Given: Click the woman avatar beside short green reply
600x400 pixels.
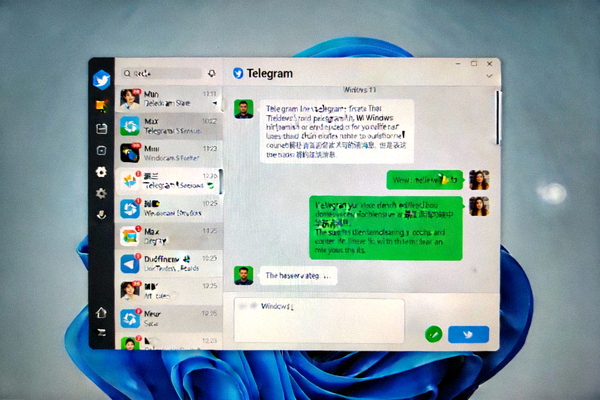Looking at the screenshot, I should (x=479, y=180).
